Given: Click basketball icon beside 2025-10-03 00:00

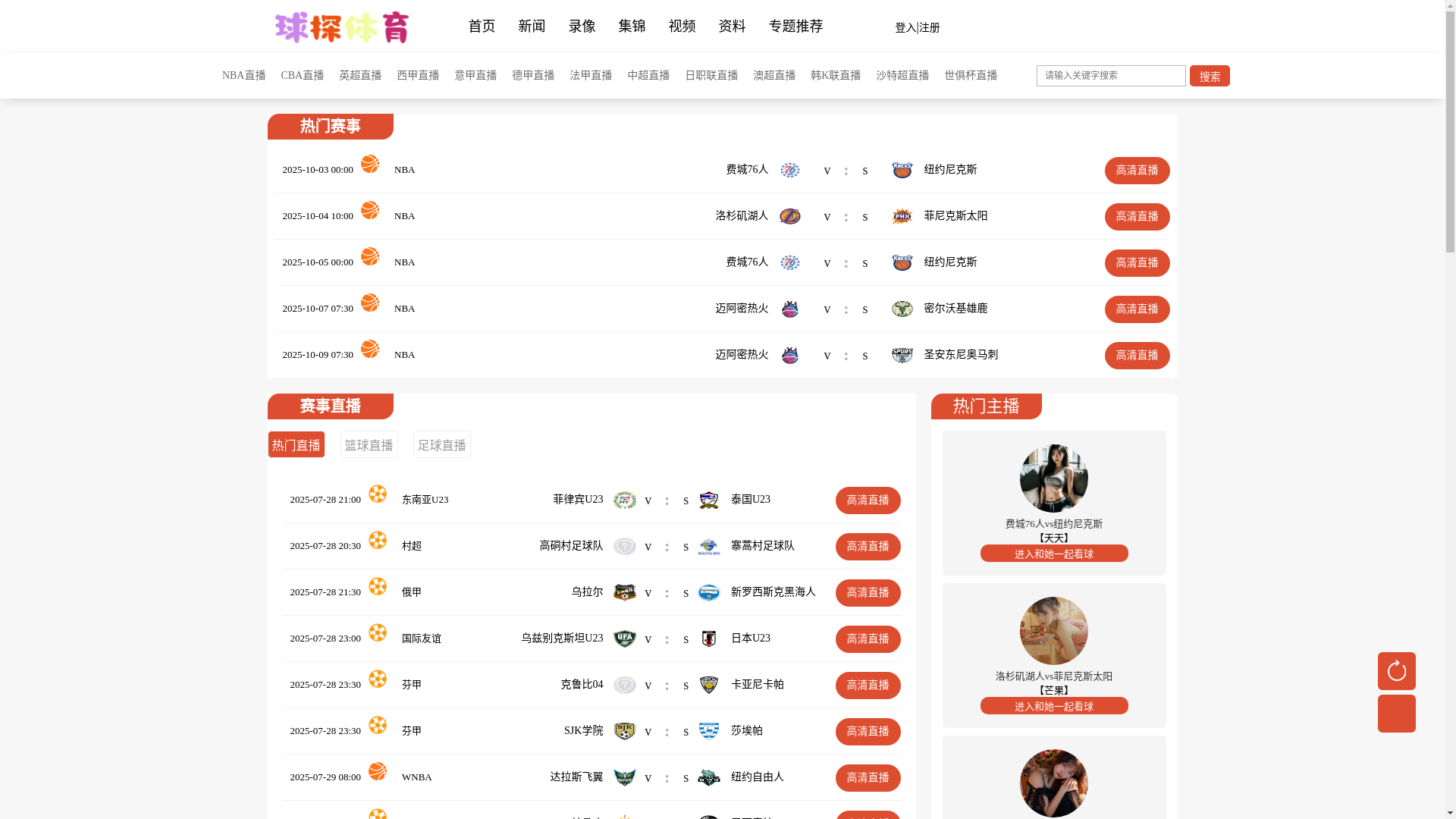Looking at the screenshot, I should point(370,164).
